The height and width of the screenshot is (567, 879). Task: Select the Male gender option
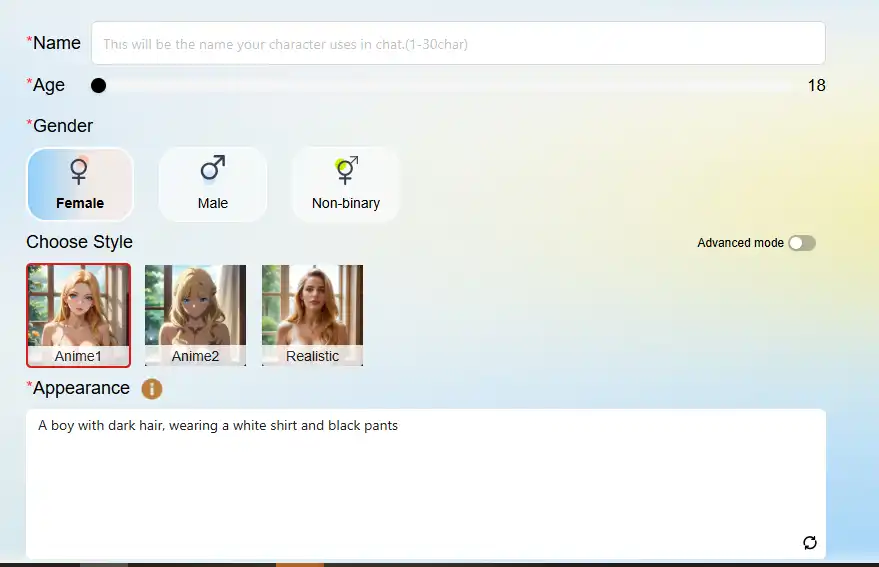[212, 184]
